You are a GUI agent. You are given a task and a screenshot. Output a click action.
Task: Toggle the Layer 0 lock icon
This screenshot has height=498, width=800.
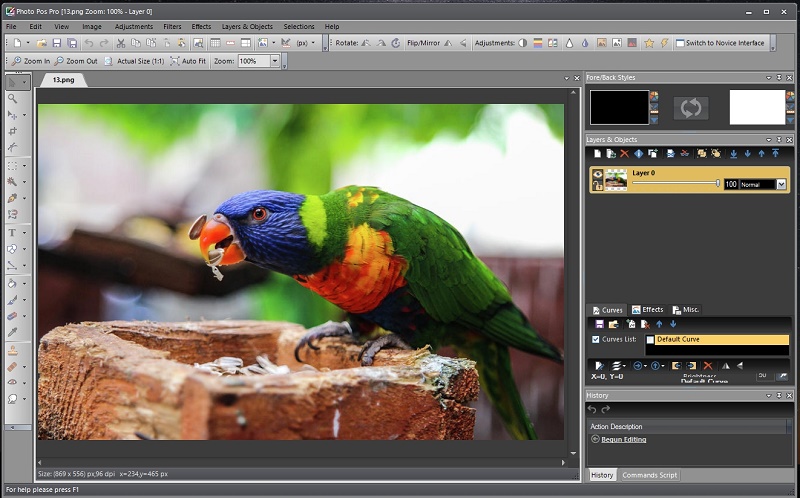coord(597,185)
